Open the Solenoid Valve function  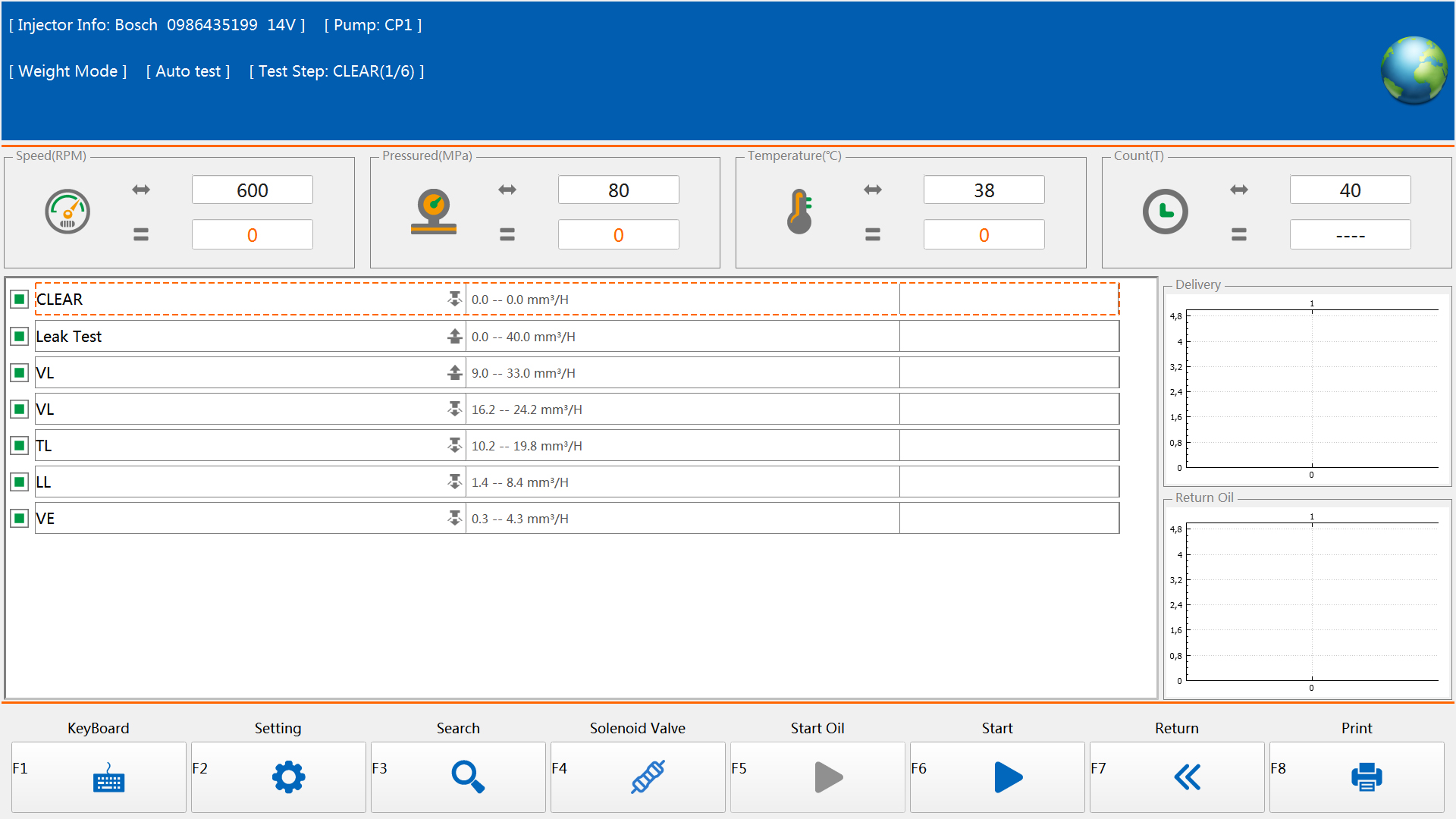pyautogui.click(x=647, y=777)
